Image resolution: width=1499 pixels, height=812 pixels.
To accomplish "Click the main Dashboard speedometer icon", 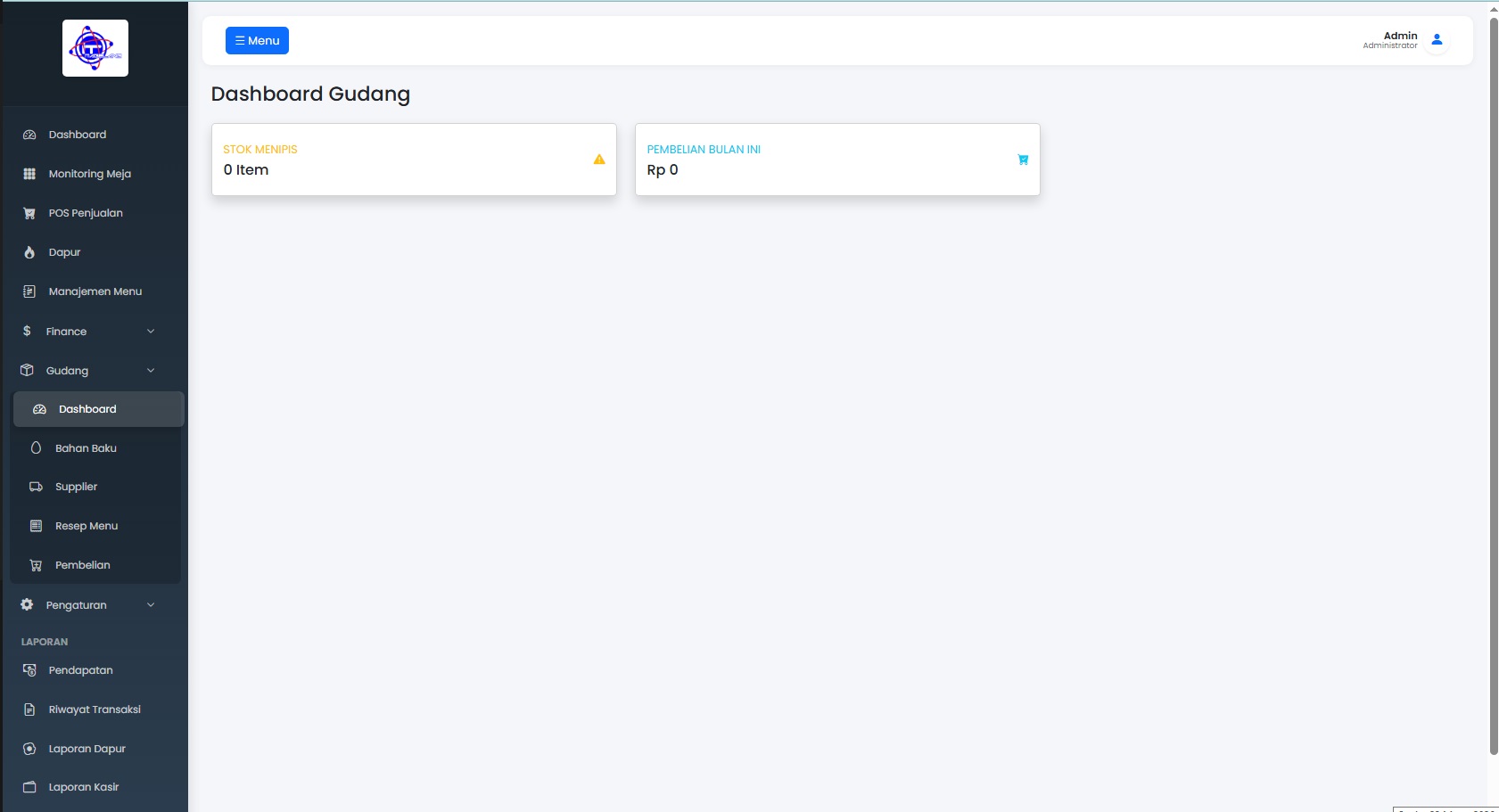I will coord(29,135).
